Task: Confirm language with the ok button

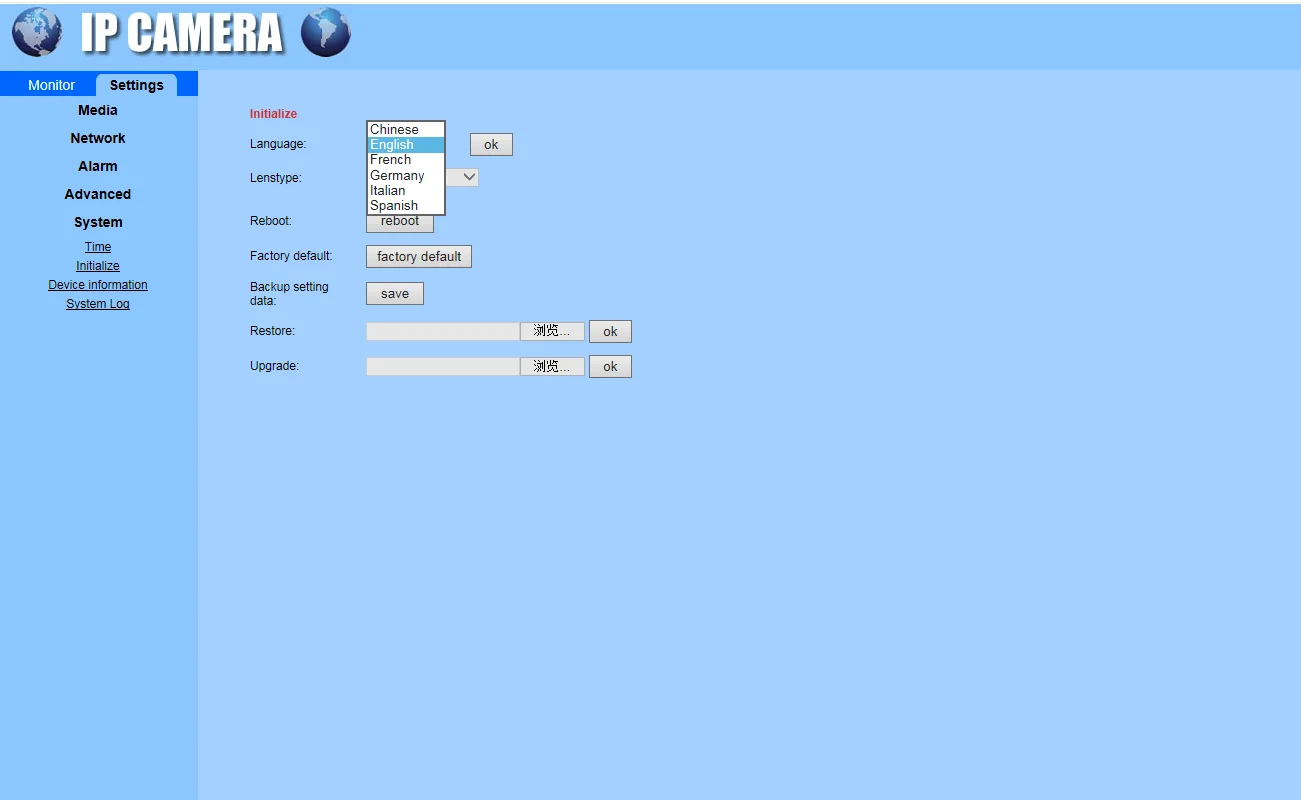Action: pos(491,145)
